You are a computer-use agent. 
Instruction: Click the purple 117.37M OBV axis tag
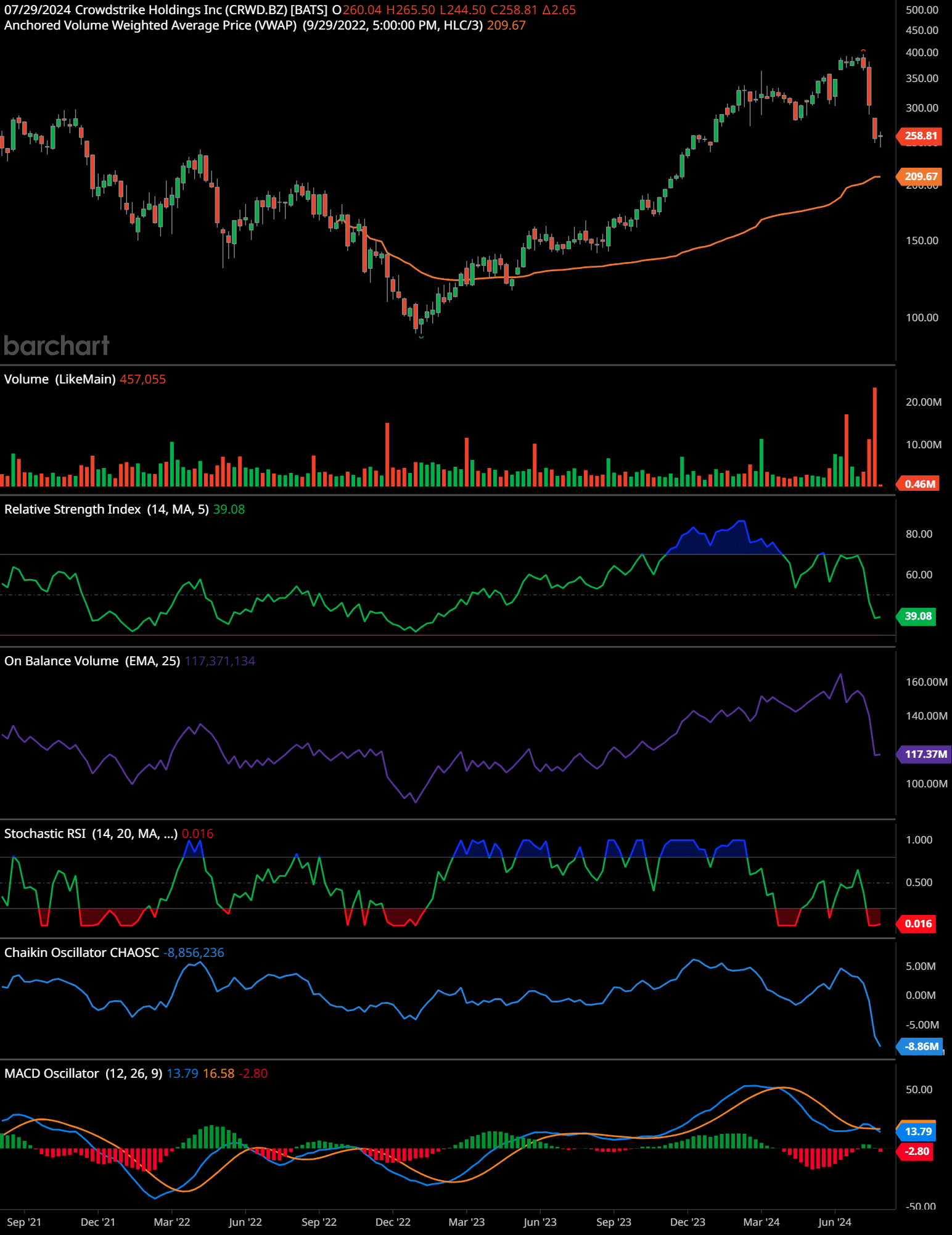click(x=925, y=754)
